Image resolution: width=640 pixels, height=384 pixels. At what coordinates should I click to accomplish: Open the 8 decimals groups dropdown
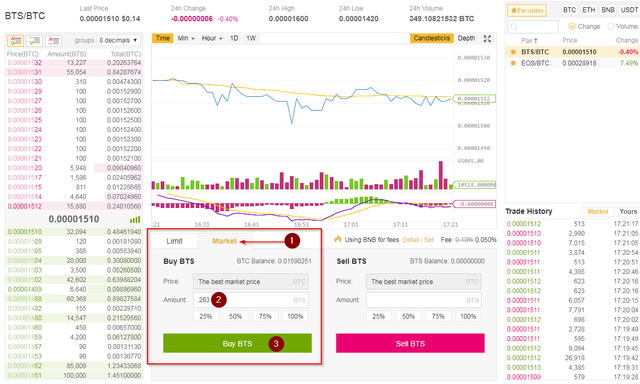pyautogui.click(x=118, y=40)
